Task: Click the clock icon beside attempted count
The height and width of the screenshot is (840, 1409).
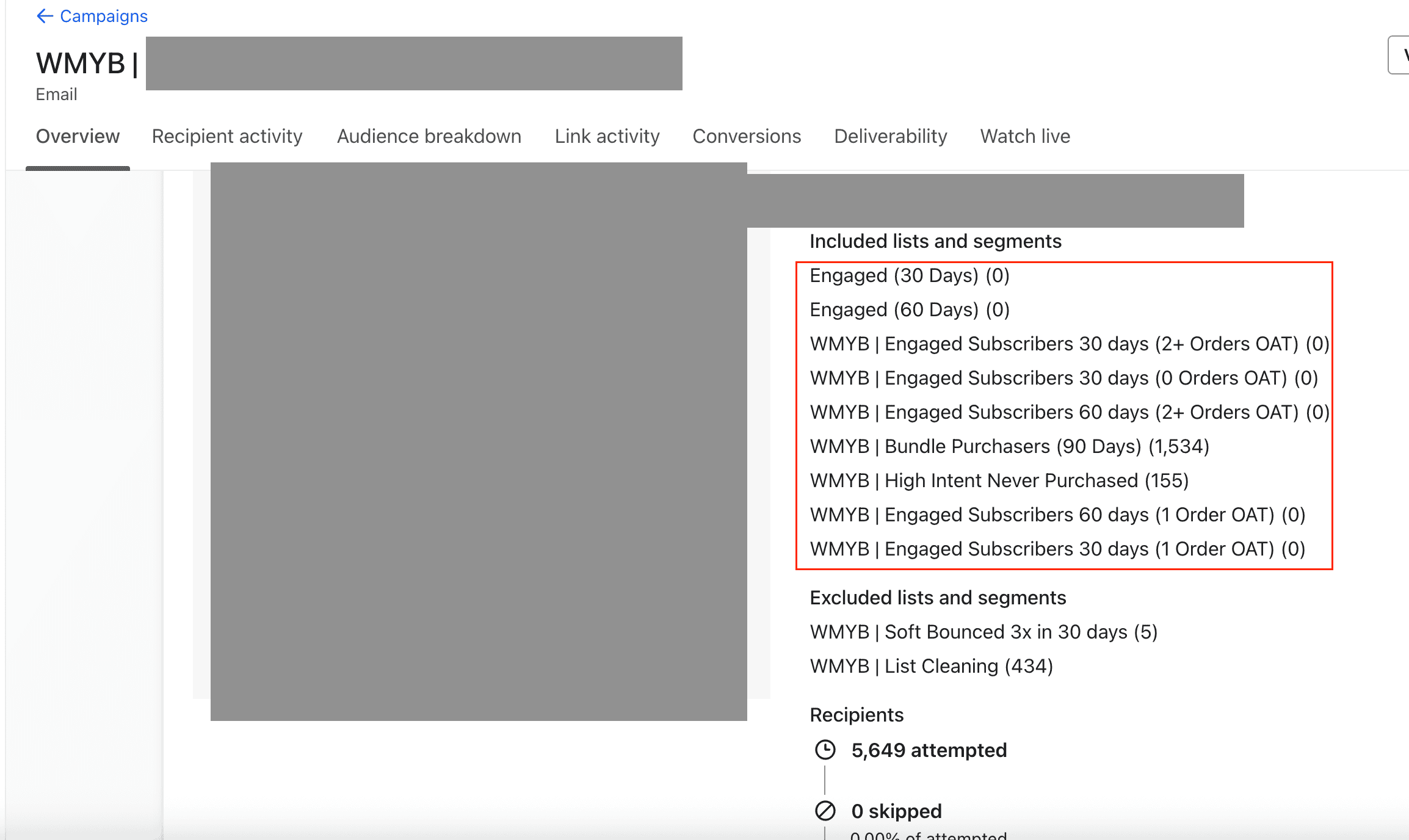Action: pyautogui.click(x=825, y=750)
